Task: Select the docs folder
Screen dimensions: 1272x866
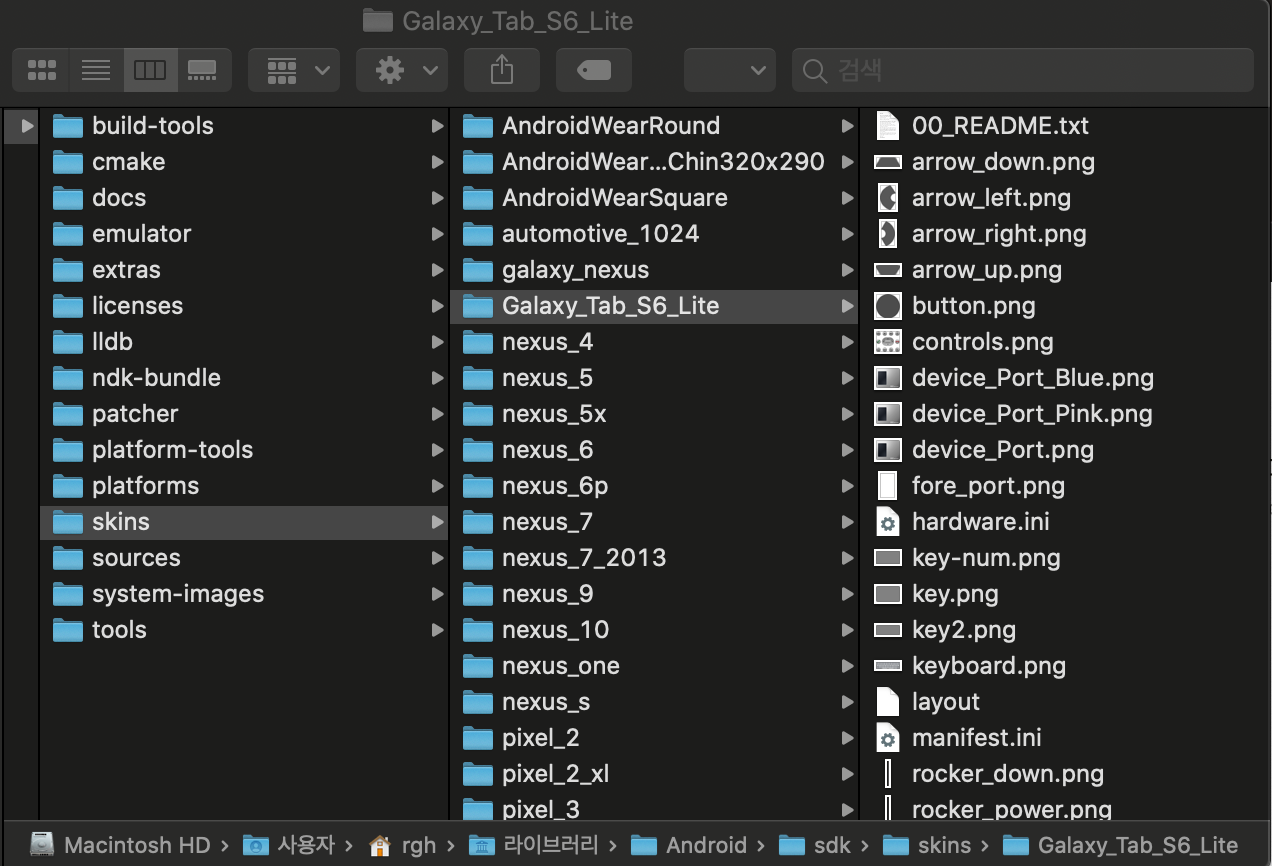Action: (x=244, y=198)
